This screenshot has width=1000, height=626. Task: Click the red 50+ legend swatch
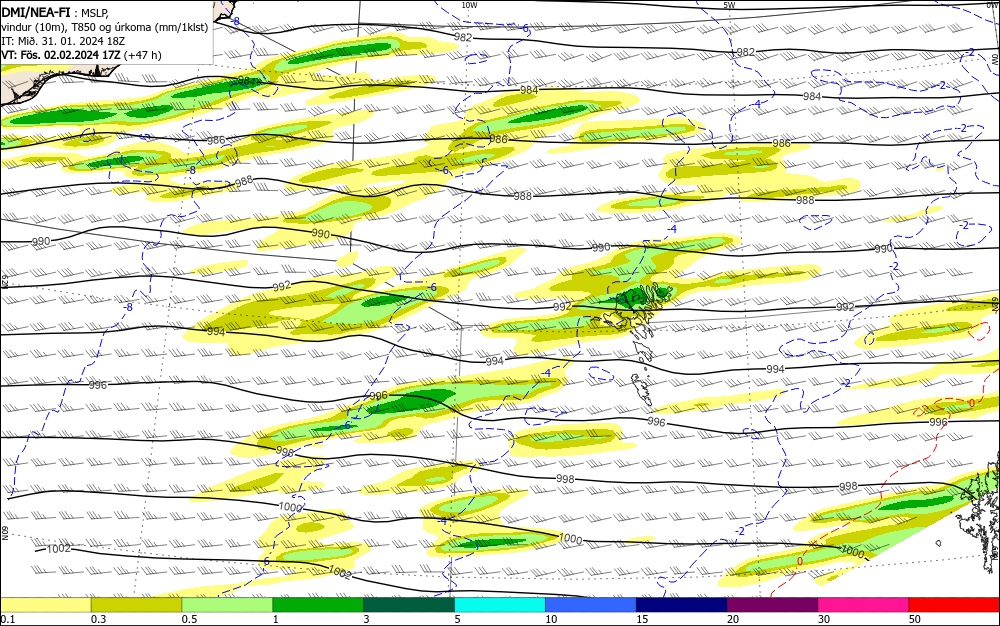pos(954,605)
